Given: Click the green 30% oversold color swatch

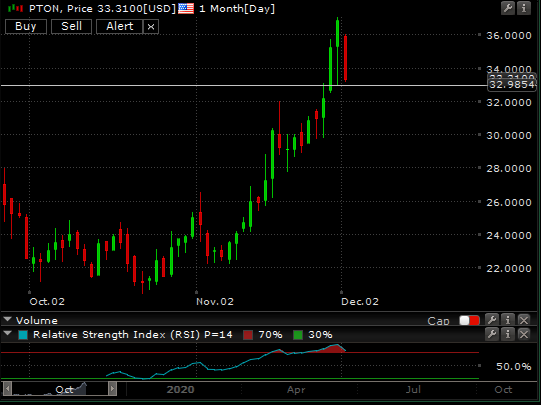Looking at the screenshot, I should (x=298, y=335).
